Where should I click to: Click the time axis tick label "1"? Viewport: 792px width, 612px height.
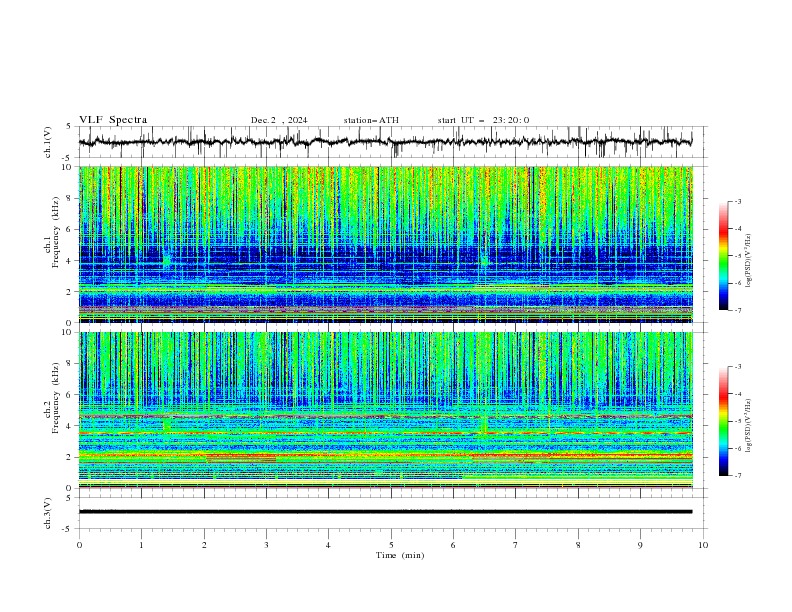[x=141, y=545]
